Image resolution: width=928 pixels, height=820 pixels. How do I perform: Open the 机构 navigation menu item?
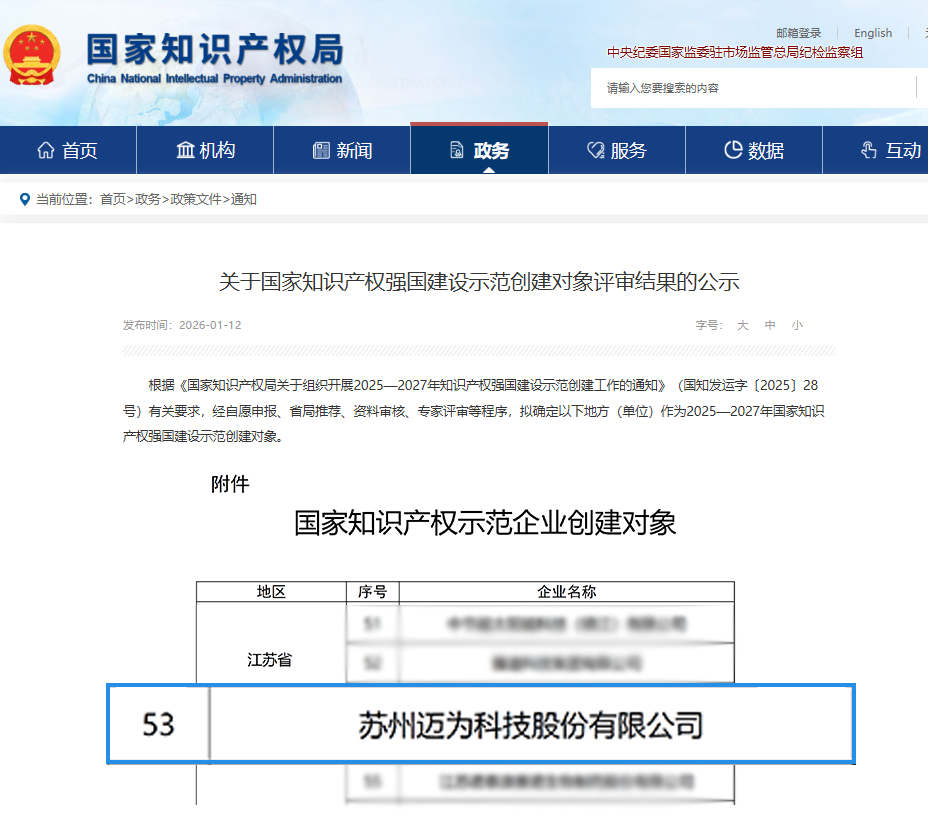(x=205, y=150)
